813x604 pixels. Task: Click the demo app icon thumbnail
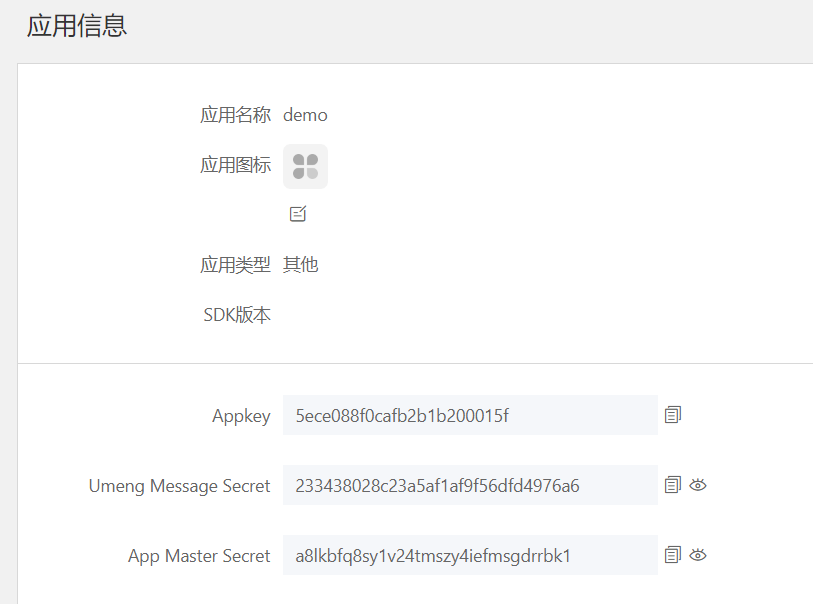(x=305, y=166)
